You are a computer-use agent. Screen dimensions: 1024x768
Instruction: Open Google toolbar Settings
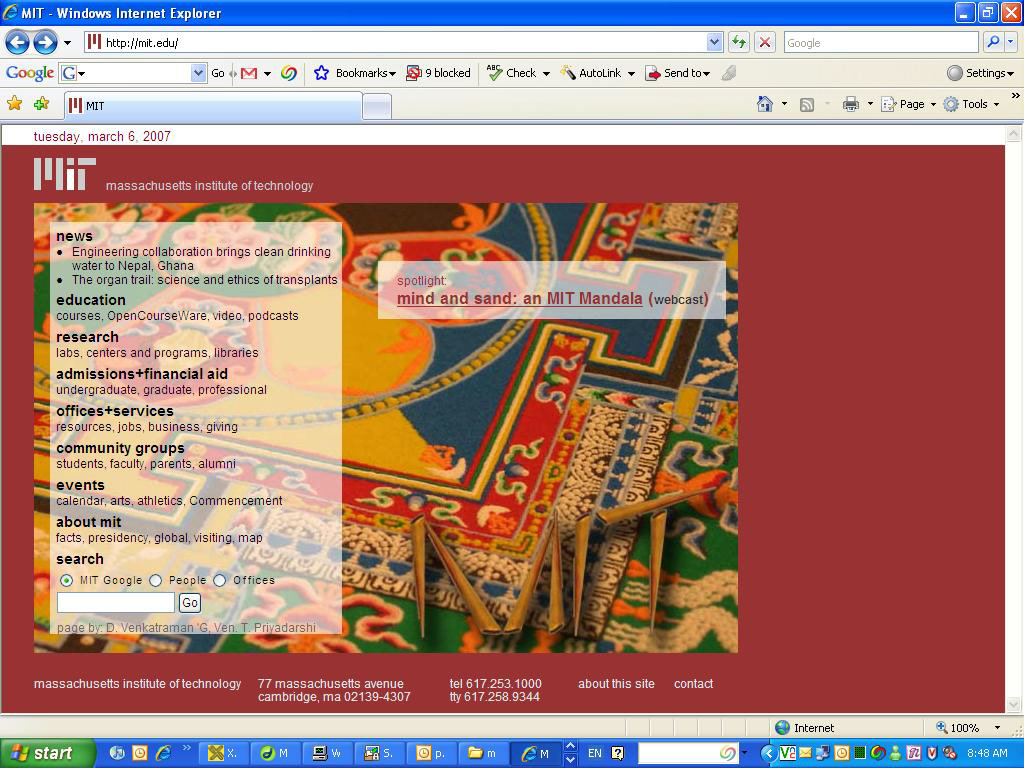coord(980,73)
